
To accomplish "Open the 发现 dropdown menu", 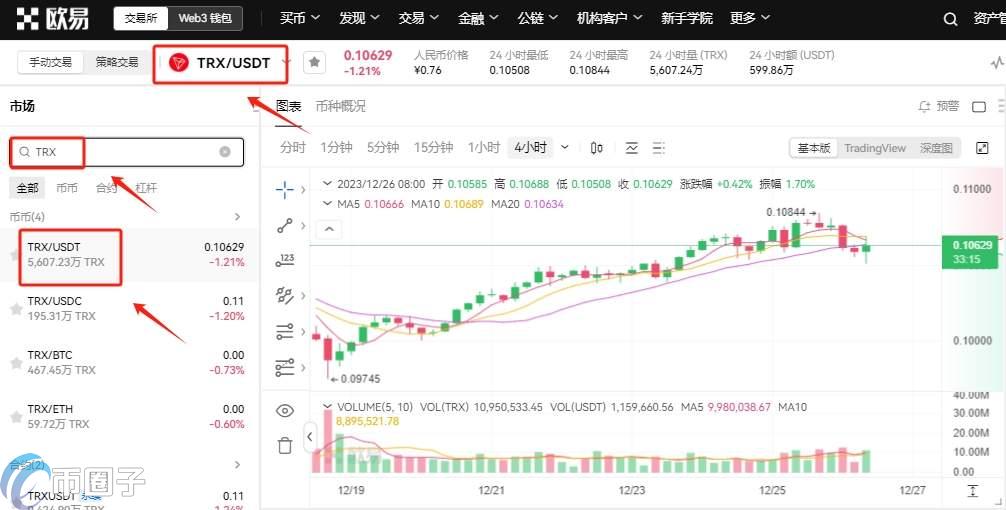I will 359,19.
